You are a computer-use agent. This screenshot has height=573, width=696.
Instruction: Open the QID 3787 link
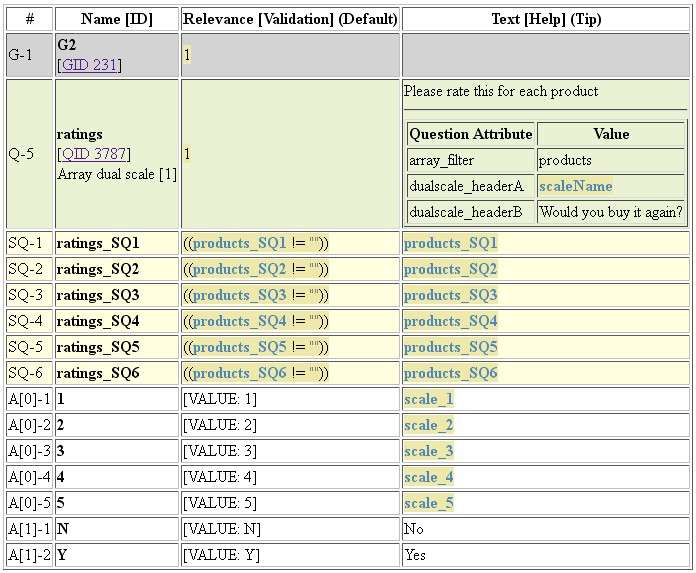(x=94, y=153)
